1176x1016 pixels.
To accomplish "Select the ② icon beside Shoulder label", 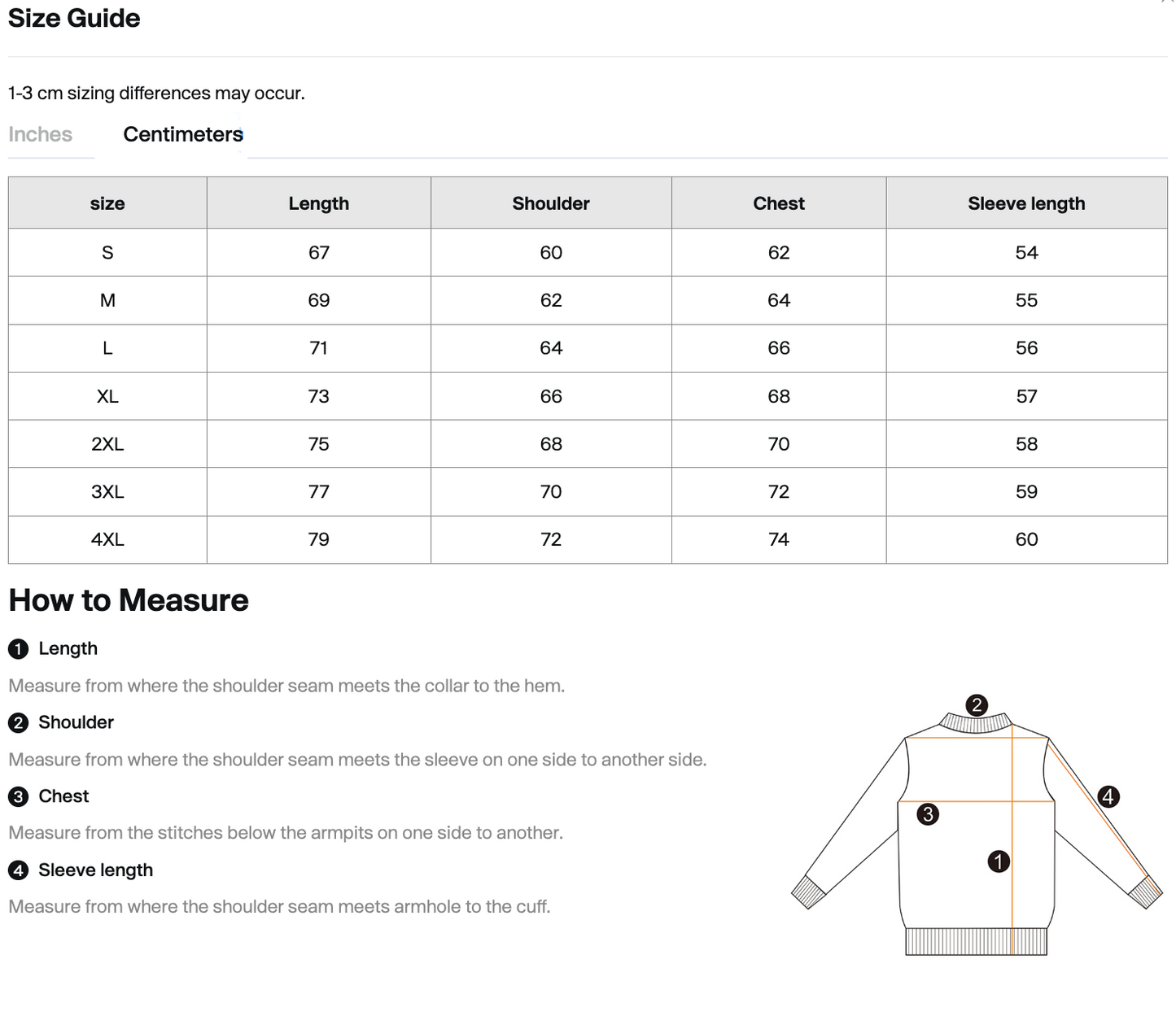I will point(17,722).
